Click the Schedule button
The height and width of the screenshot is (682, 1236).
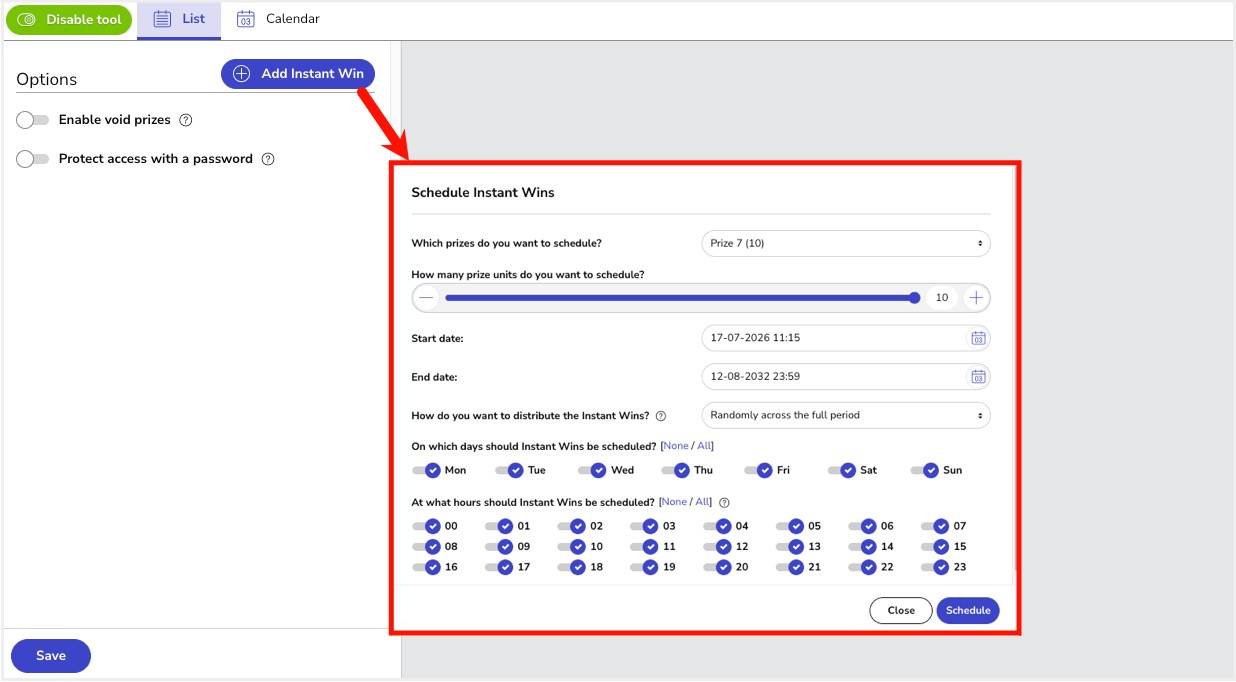(x=968, y=610)
